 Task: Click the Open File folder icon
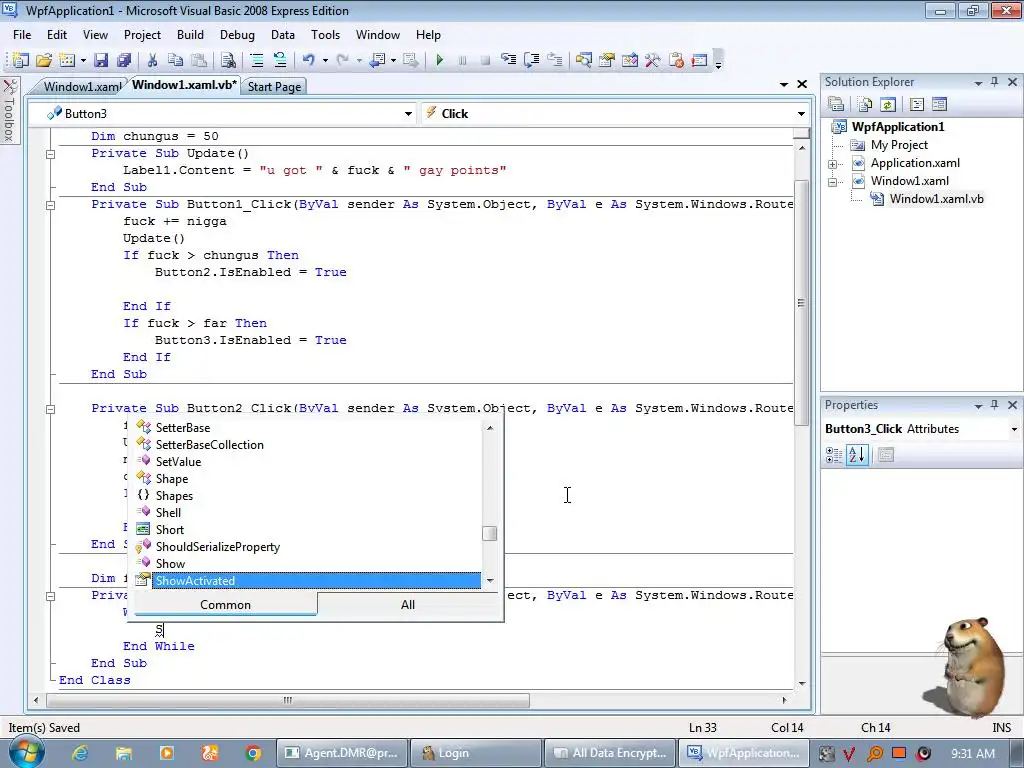point(44,60)
